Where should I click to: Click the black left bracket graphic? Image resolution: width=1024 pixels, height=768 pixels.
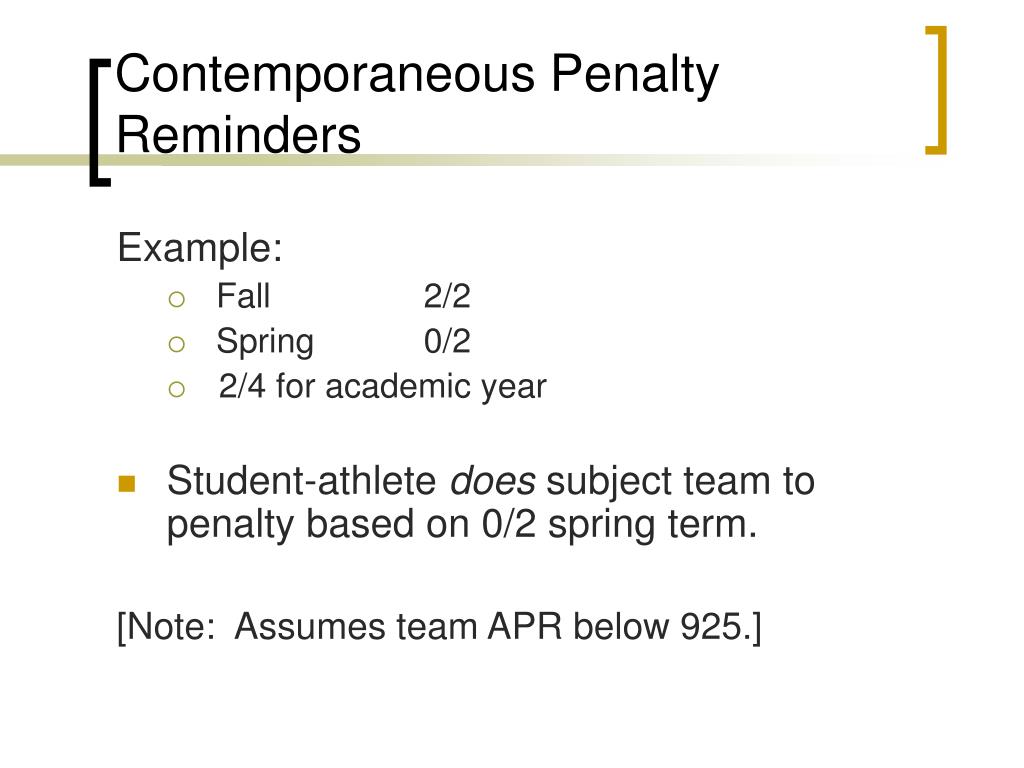point(99,123)
